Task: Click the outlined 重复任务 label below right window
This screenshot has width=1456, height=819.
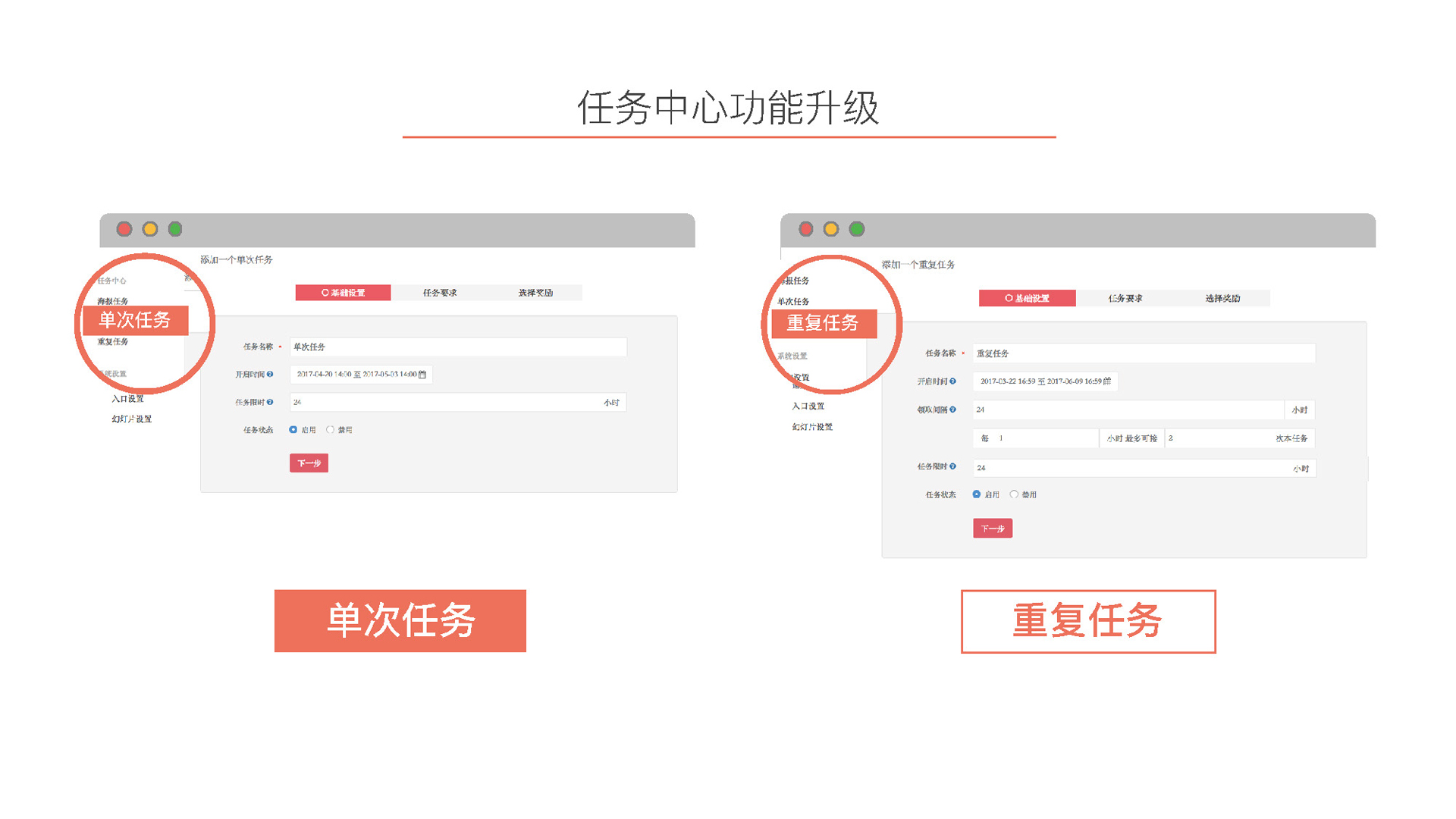Action: click(1088, 622)
